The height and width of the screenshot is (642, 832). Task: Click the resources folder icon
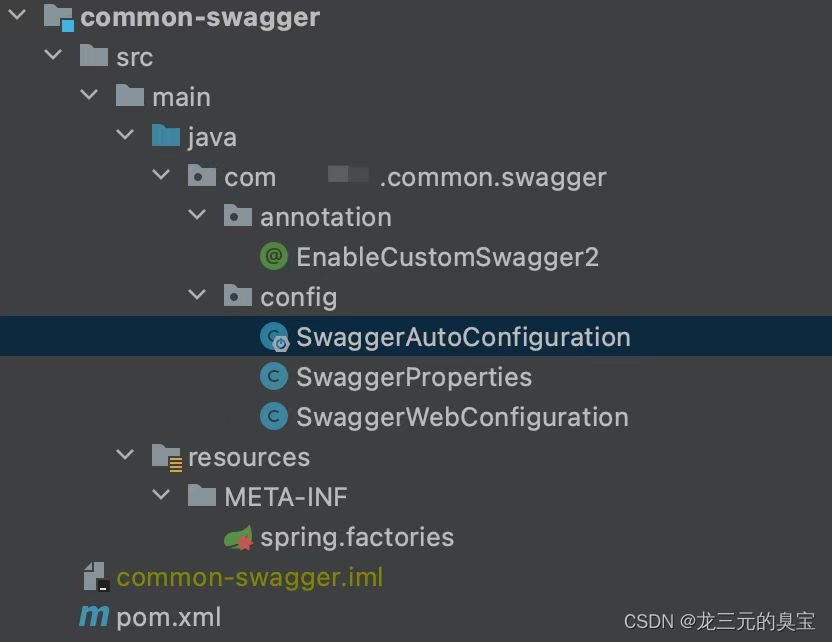(x=167, y=457)
